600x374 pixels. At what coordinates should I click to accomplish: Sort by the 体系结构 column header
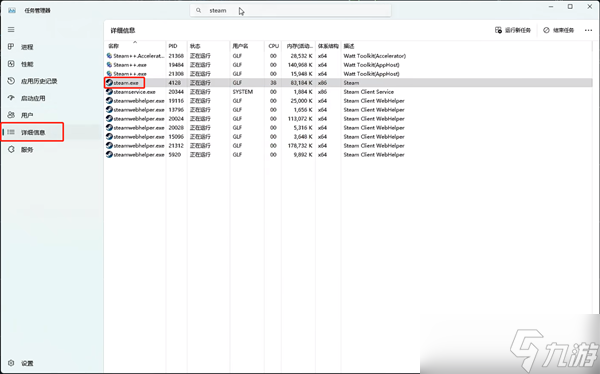point(328,46)
